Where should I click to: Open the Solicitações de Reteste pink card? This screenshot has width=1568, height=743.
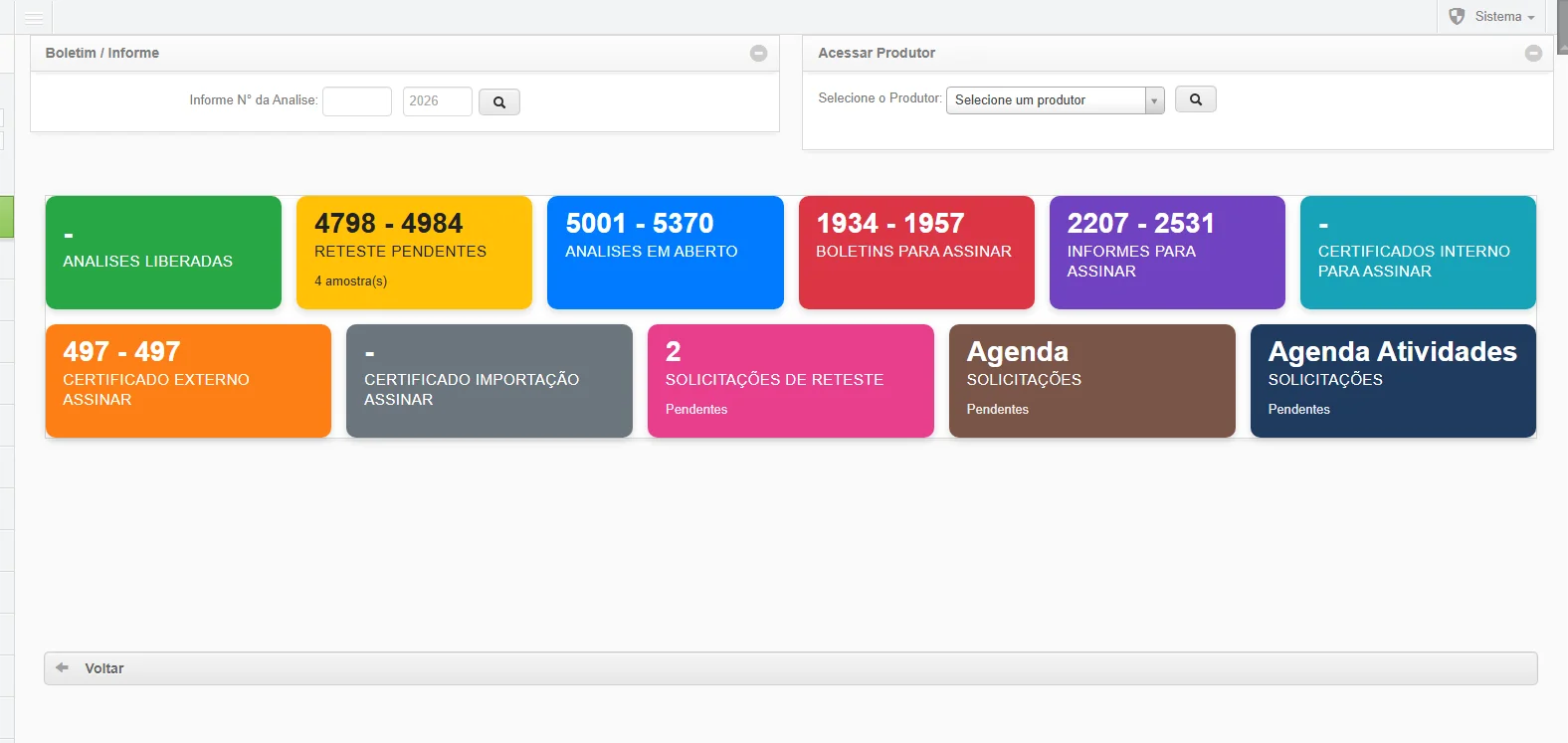(791, 381)
